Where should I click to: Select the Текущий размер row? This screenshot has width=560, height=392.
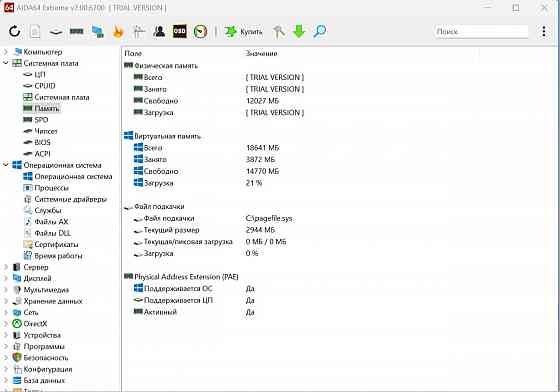204,230
